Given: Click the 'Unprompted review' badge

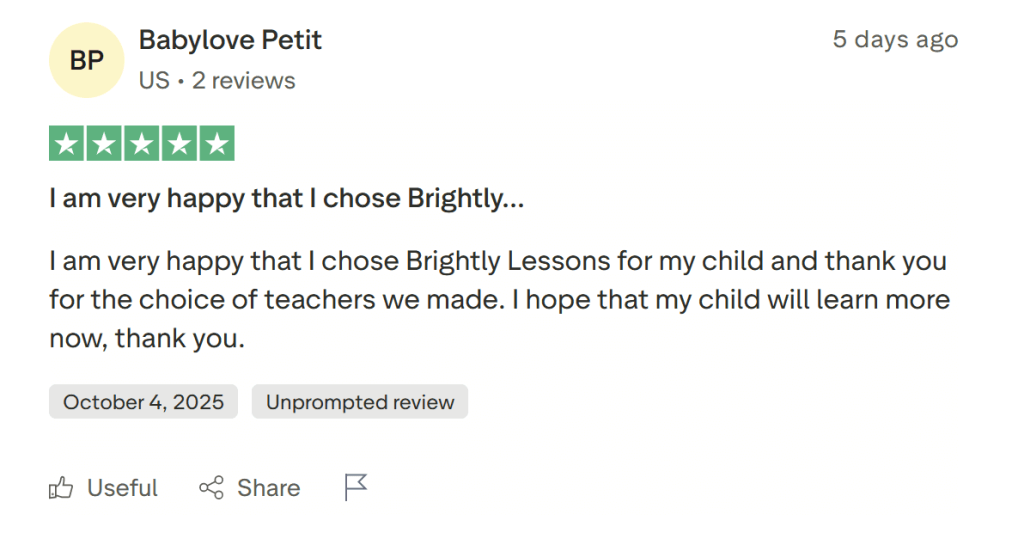Looking at the screenshot, I should pyautogui.click(x=360, y=402).
